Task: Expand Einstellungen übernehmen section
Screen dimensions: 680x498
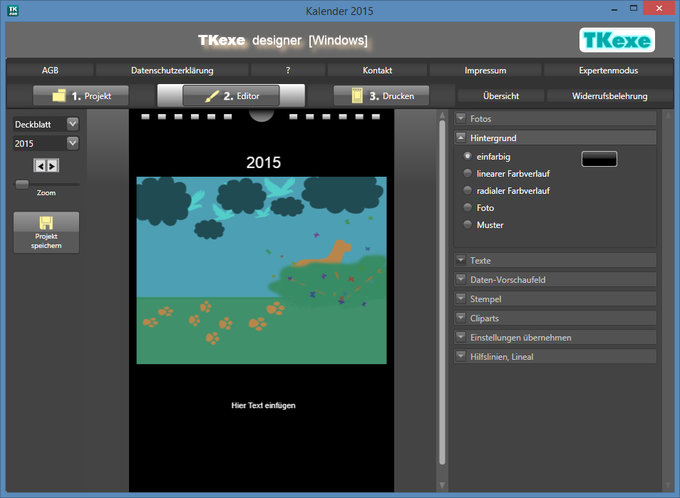Action: click(x=555, y=337)
